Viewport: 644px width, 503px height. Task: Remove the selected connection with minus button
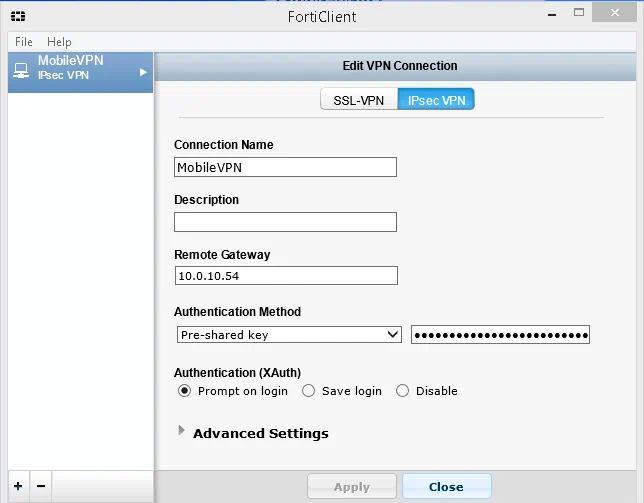[x=41, y=486]
